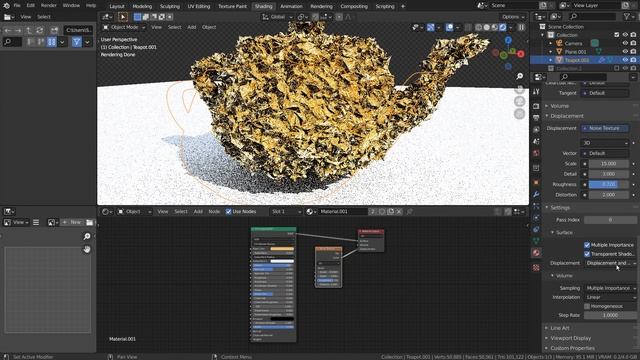Open Global transform orientation dropdown
Screen dimensions: 640x360
click(x=278, y=17)
